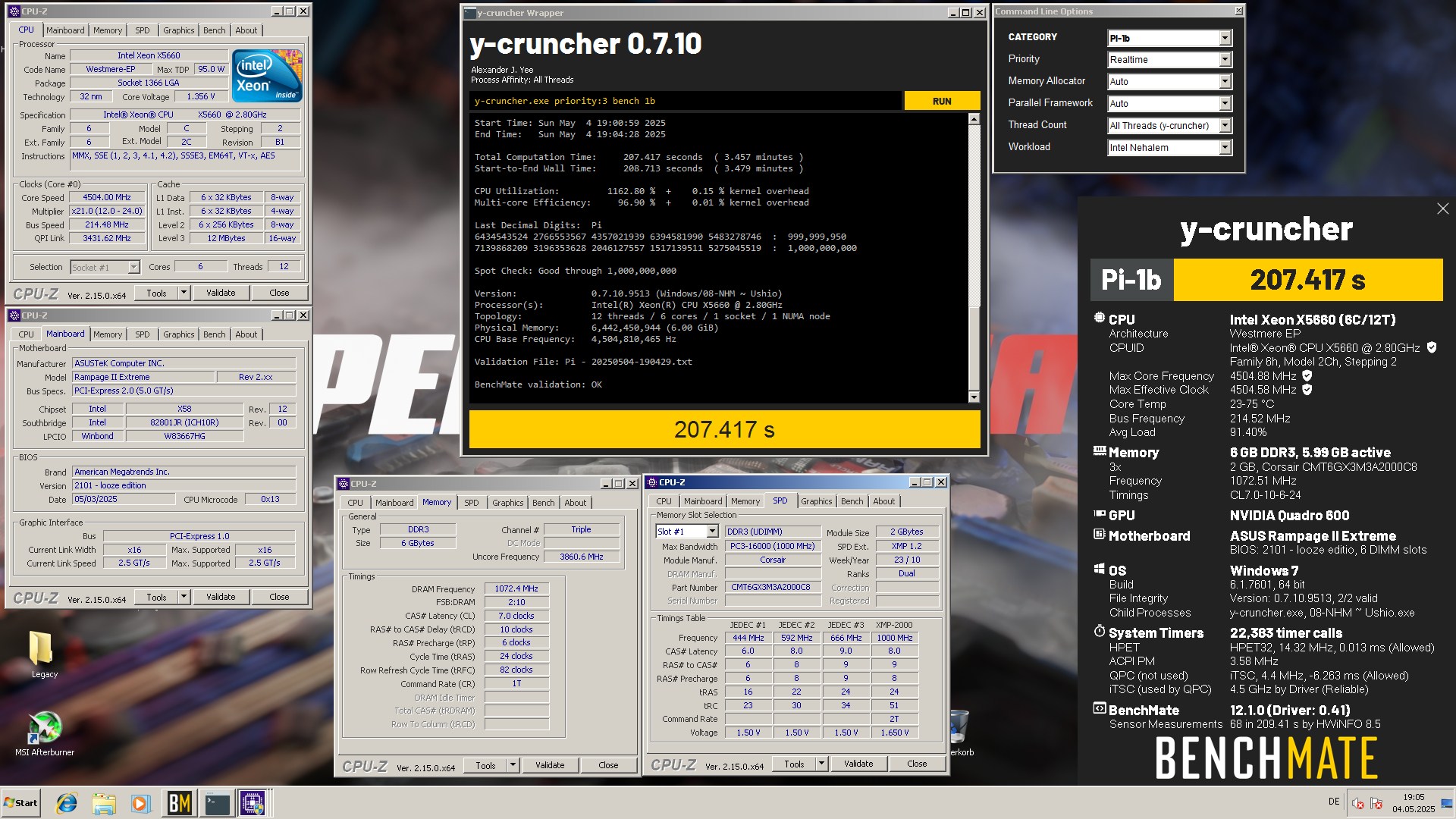Click the verified shield beside Max Core Frequency
1456x819 pixels.
point(1307,375)
